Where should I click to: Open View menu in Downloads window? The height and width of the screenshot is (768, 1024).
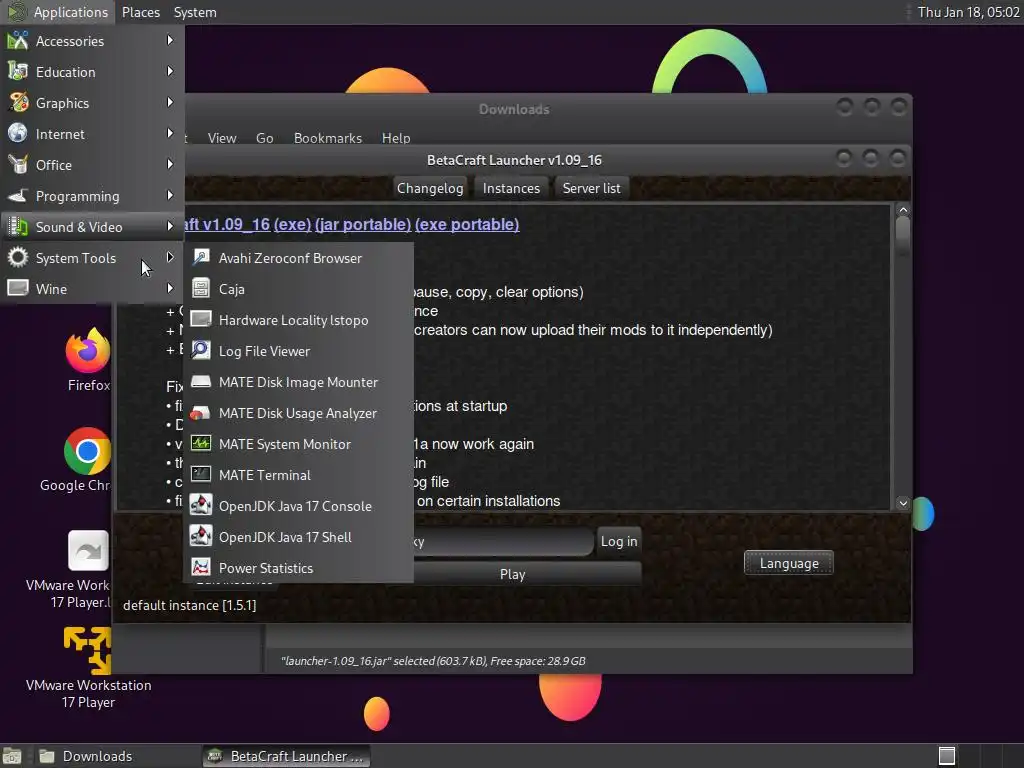[222, 138]
